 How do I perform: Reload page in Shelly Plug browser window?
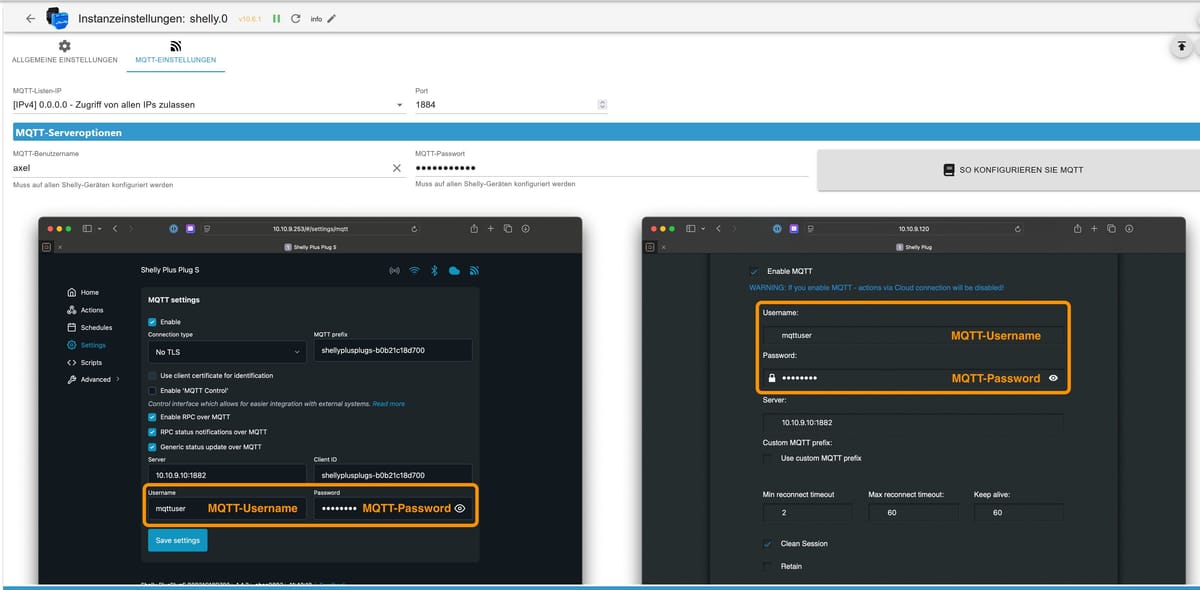coord(1017,229)
